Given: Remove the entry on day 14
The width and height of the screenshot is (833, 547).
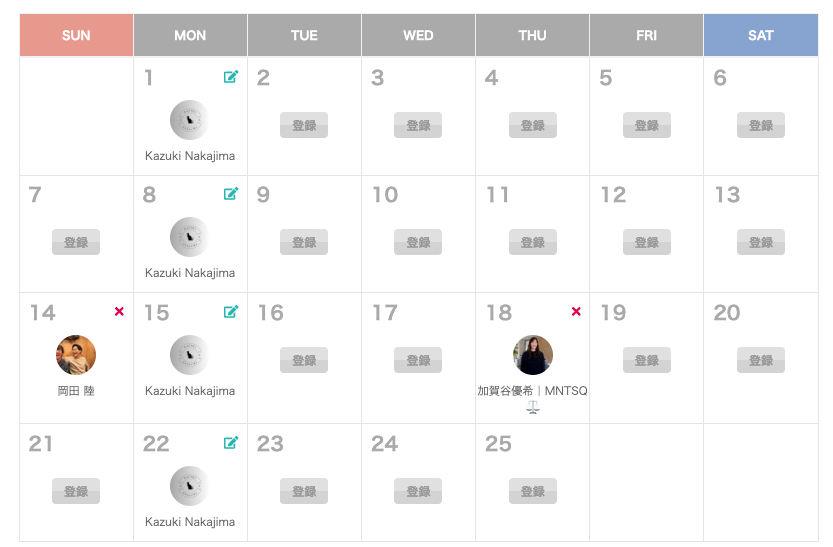Looking at the screenshot, I should coord(119,312).
